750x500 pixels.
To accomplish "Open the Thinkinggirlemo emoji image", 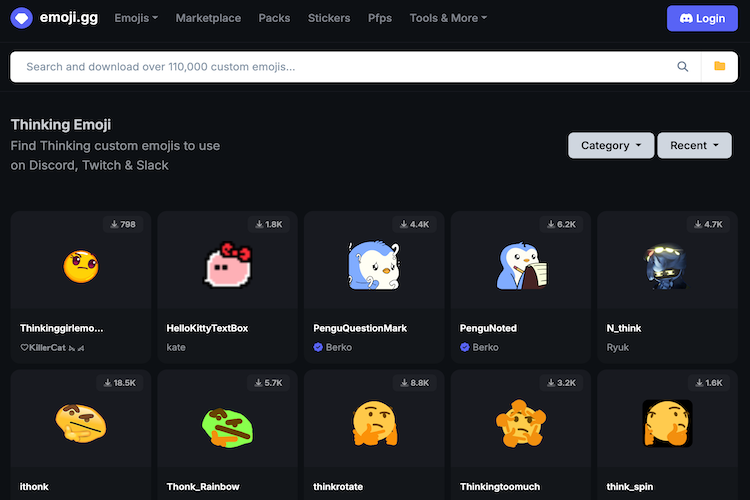I will pos(81,267).
